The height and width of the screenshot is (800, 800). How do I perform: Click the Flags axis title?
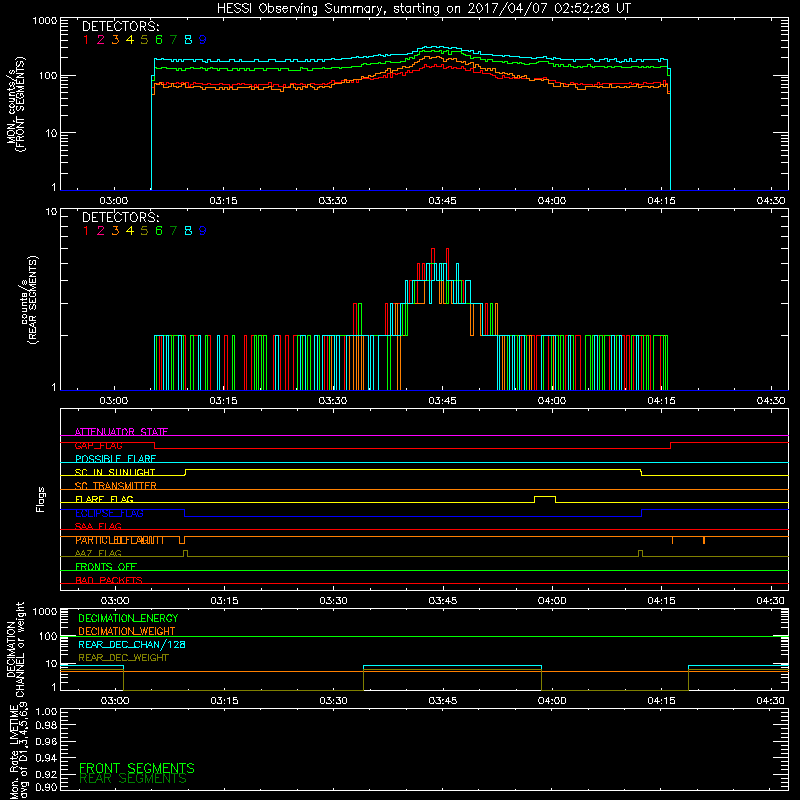41,499
